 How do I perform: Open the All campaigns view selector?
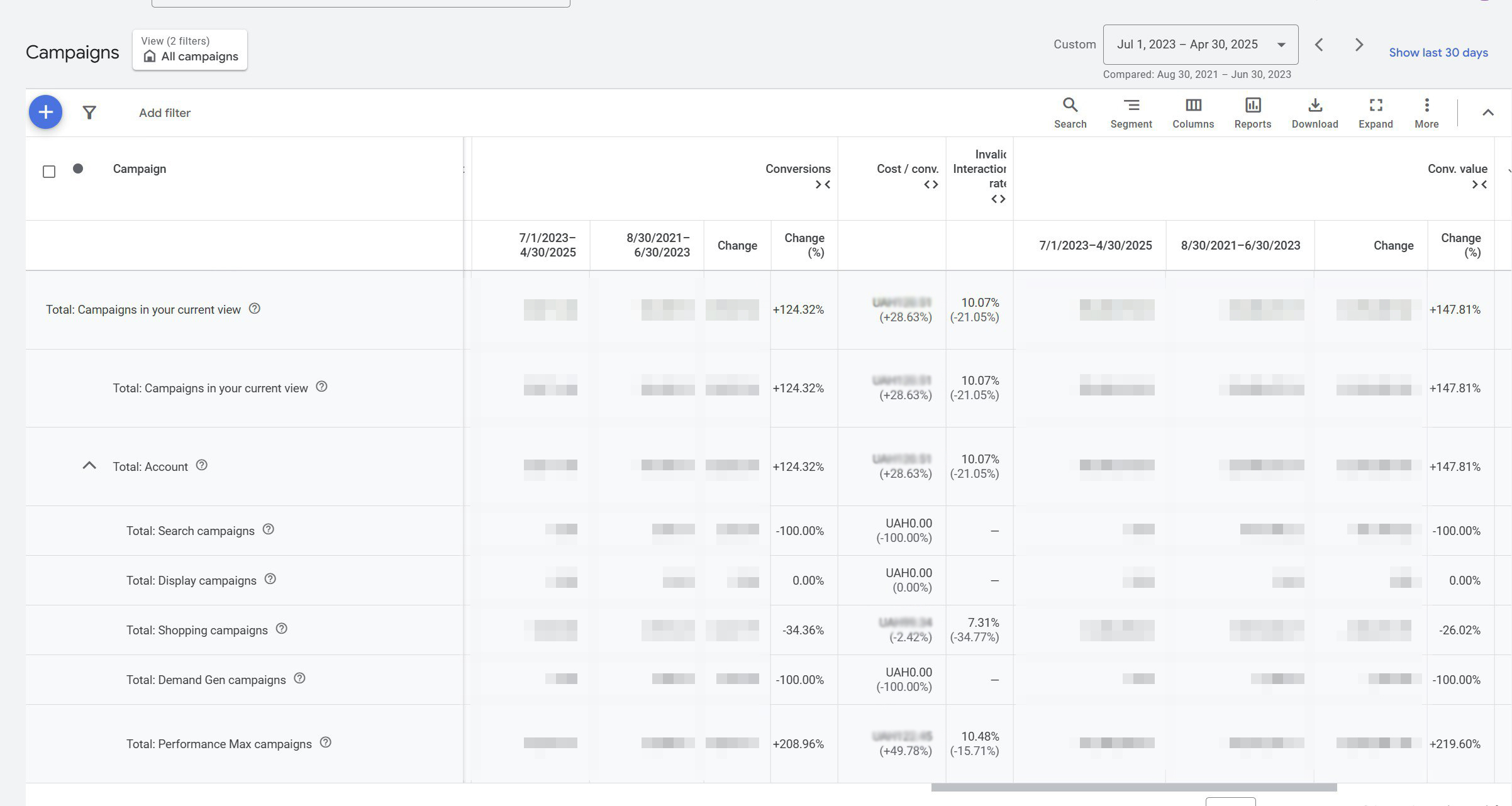tap(190, 50)
